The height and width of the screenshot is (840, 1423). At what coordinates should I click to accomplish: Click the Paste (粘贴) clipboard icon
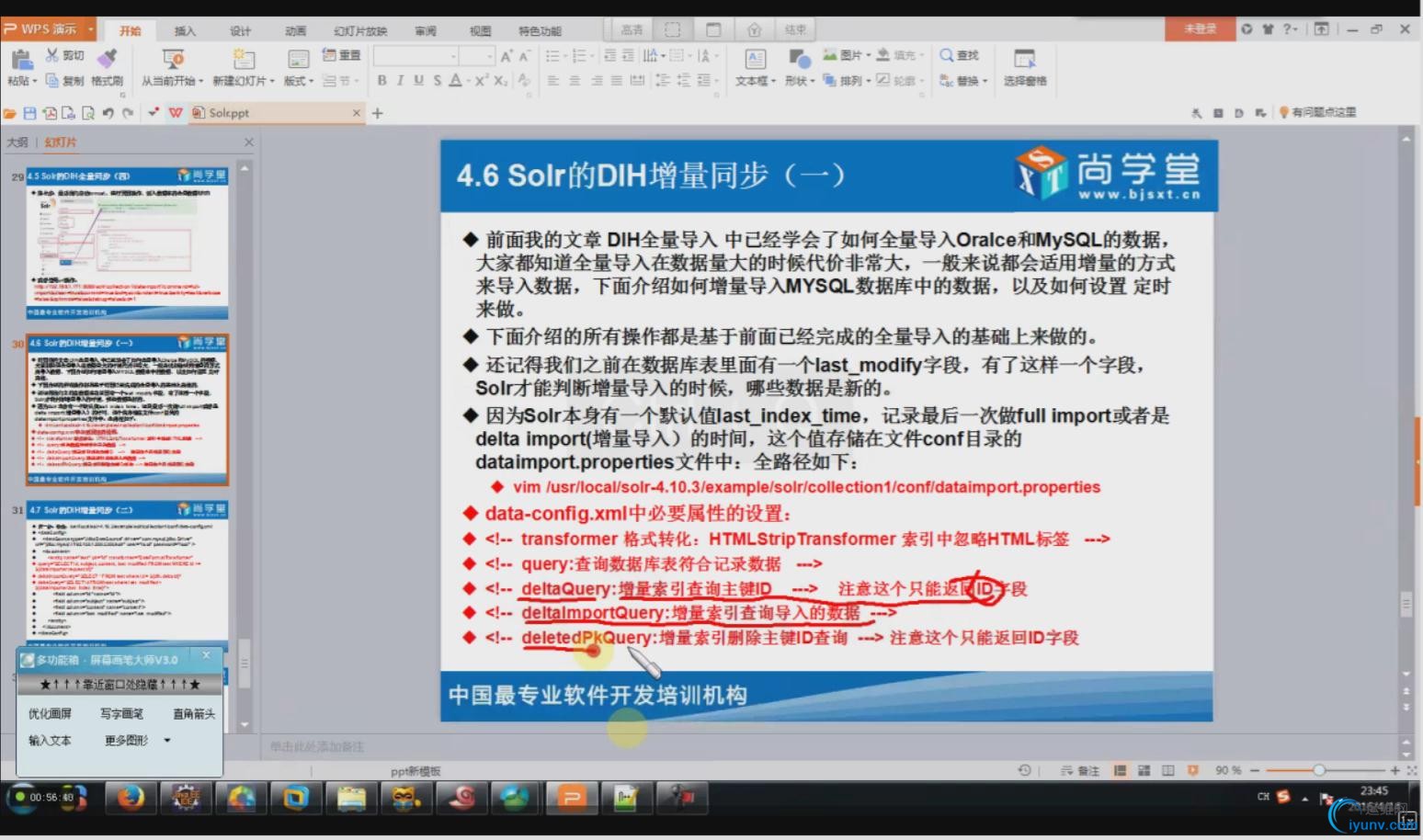click(20, 60)
